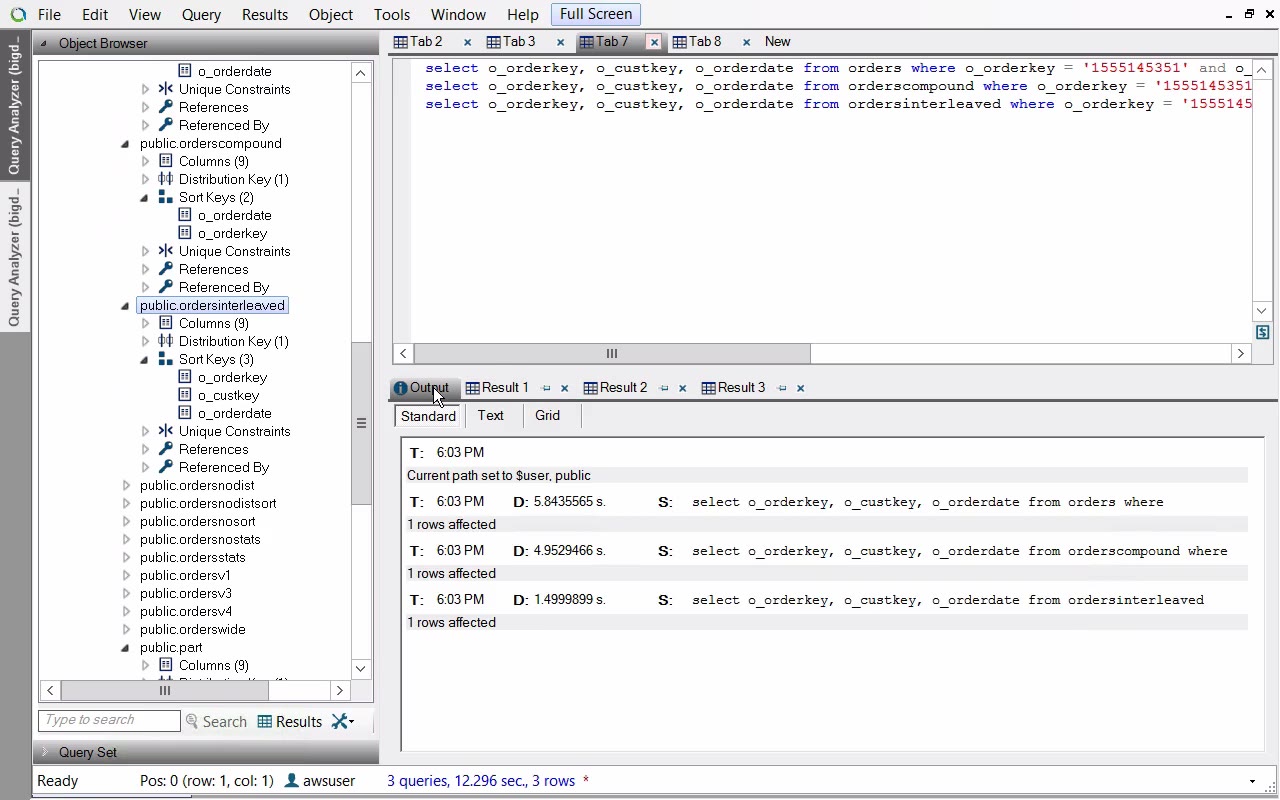This screenshot has width=1280, height=800.
Task: Open the wrench tools dropdown in Object Browser
Action: click(x=343, y=721)
